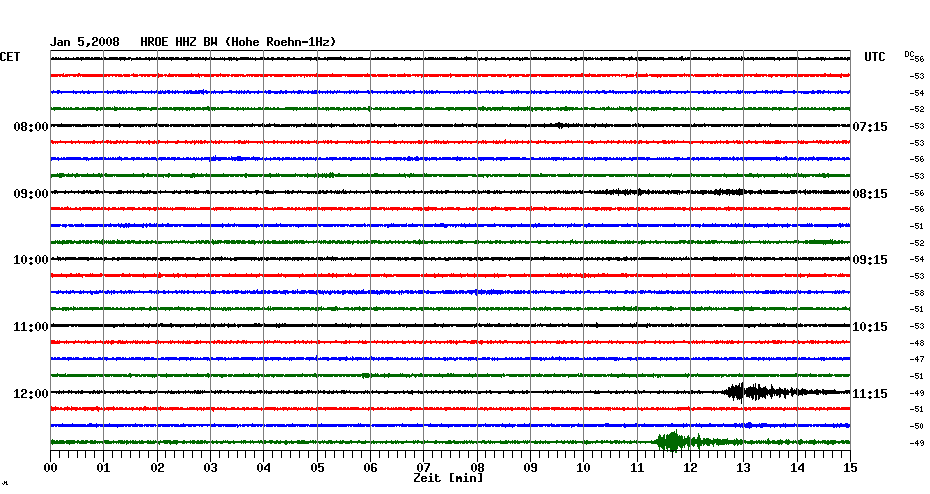This screenshot has height=494, width=930.
Task: Click the 09:15 UTC time label
Action: [870, 260]
